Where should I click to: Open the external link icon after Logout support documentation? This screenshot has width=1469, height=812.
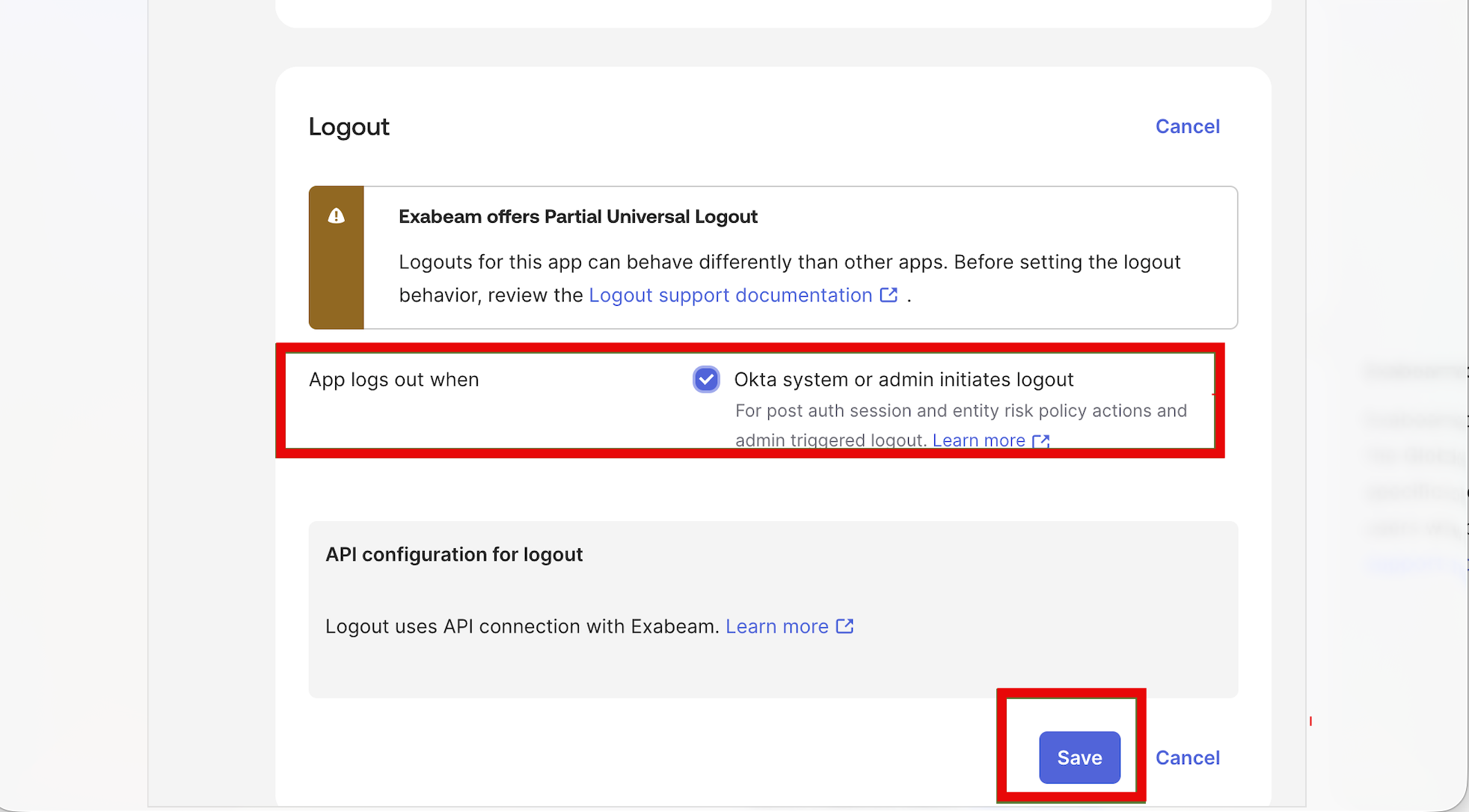coord(889,295)
